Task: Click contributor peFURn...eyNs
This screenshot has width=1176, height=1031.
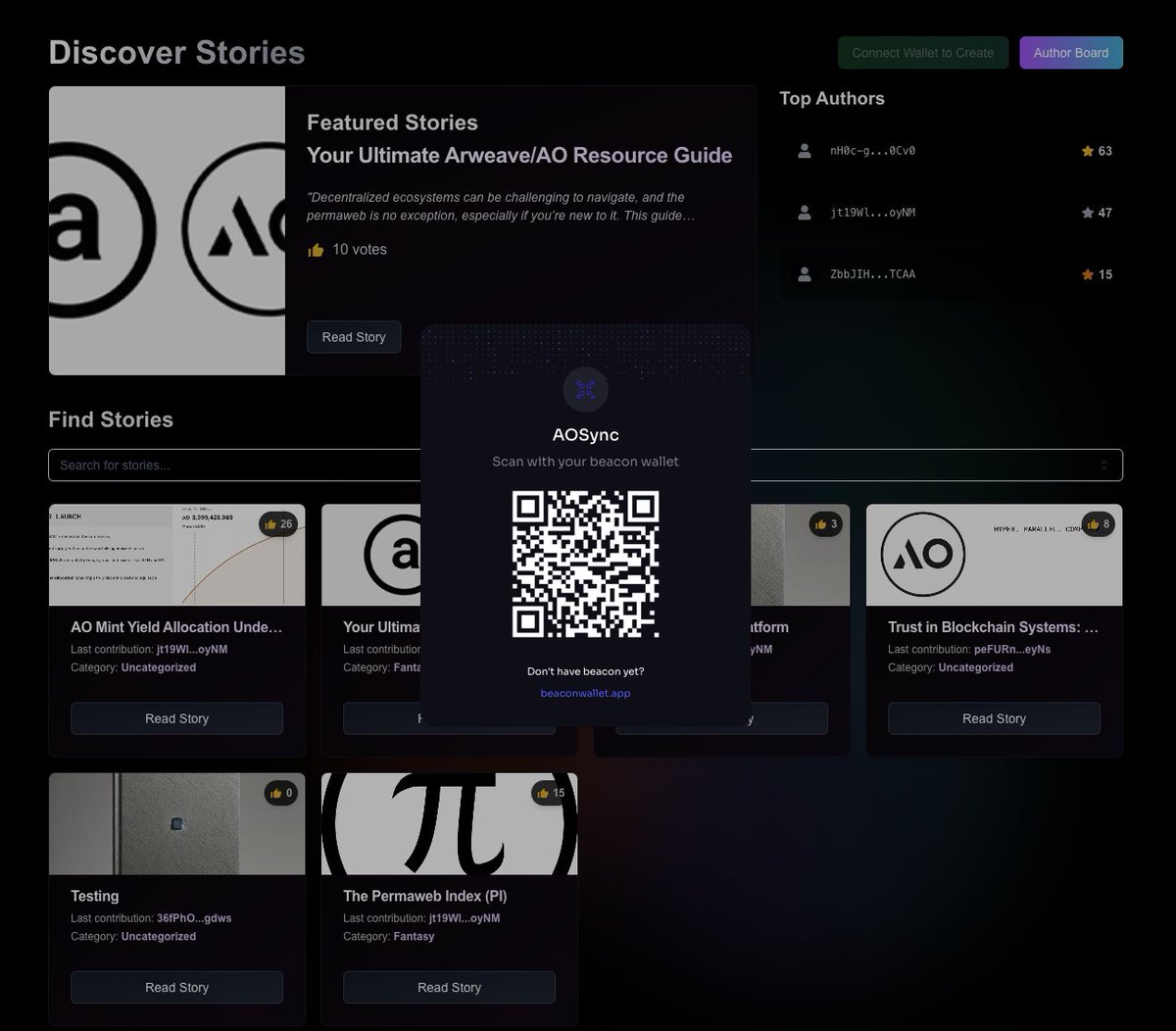Action: pyautogui.click(x=1012, y=650)
